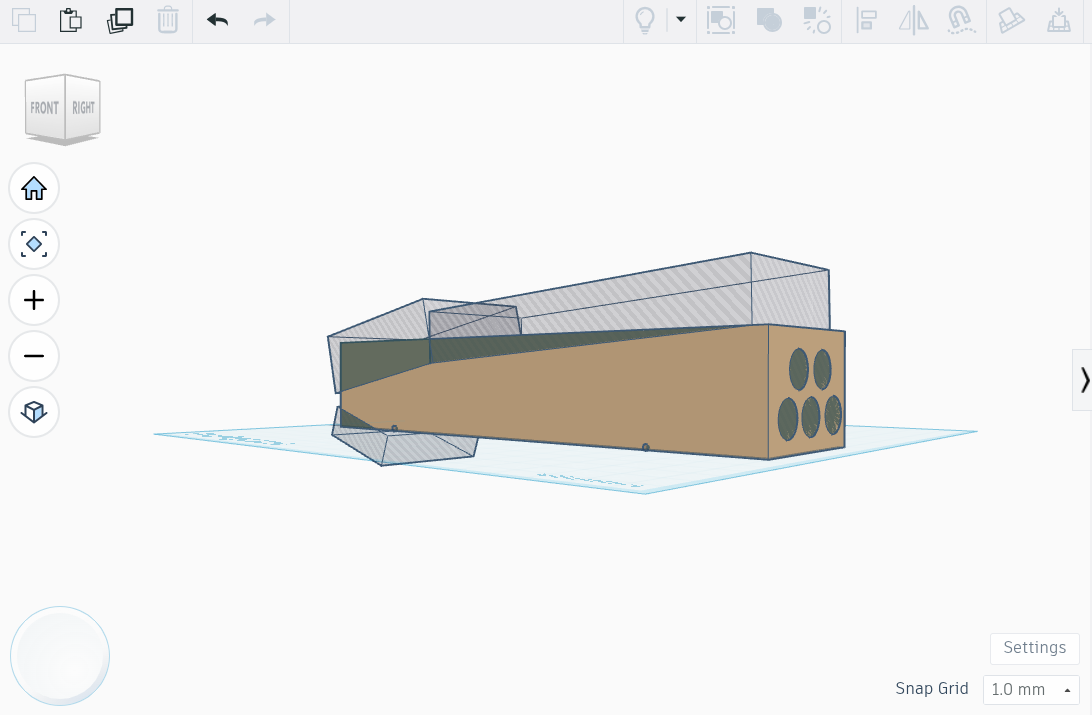1092x715 pixels.
Task: Open the Snap Grid 1.0 mm dropdown
Action: tap(1031, 689)
